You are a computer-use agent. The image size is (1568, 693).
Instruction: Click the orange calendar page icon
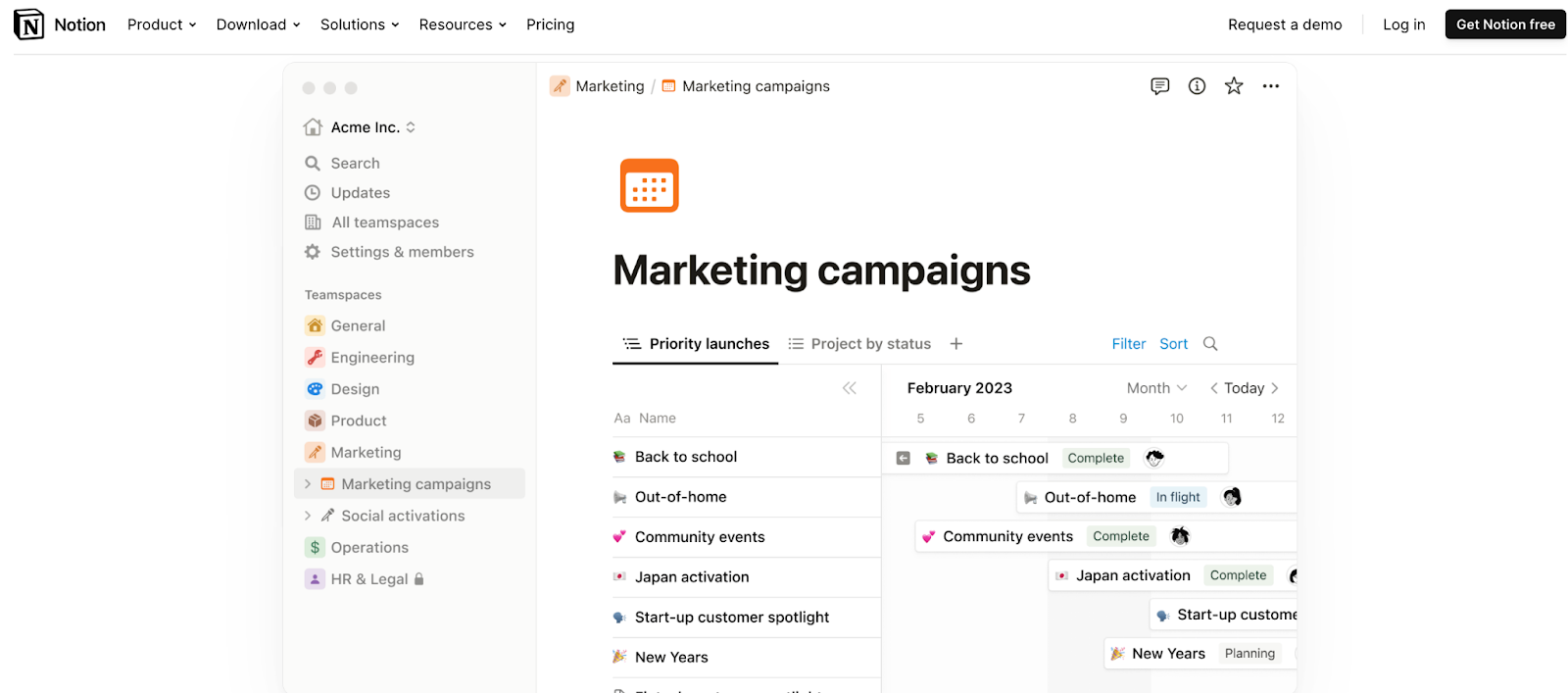pos(649,185)
